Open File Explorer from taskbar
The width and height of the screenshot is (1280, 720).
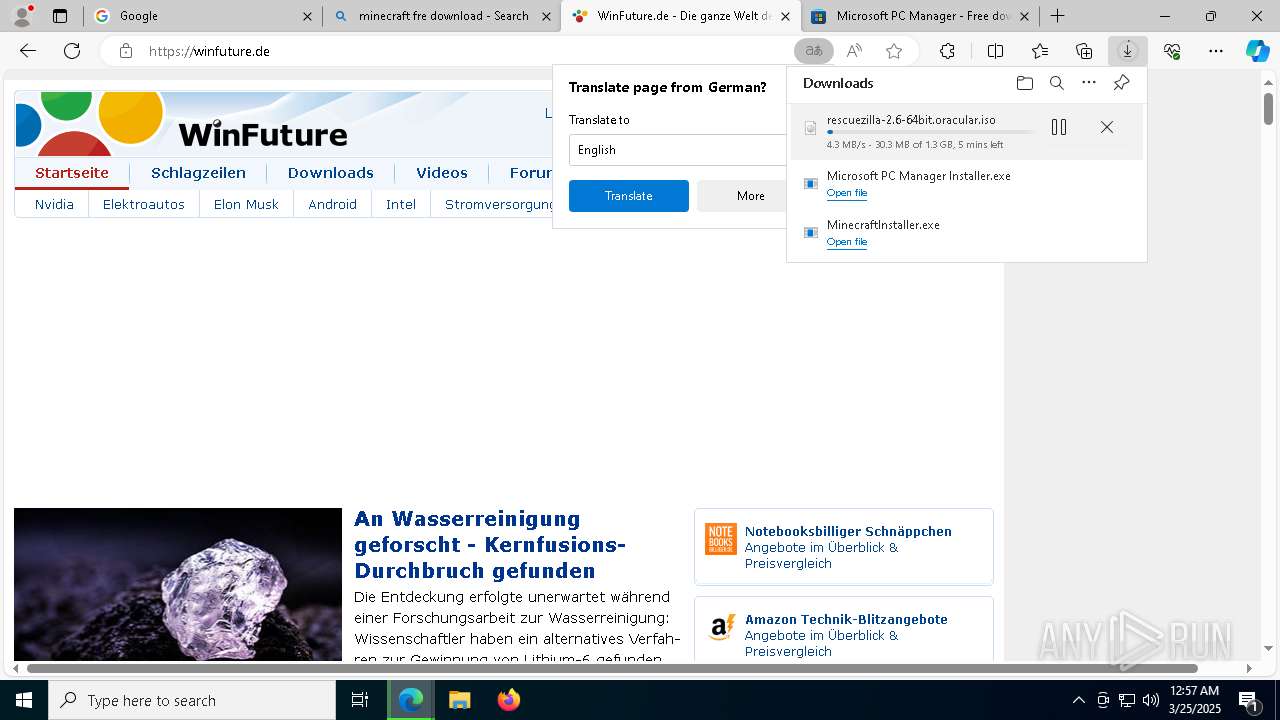[x=459, y=700]
